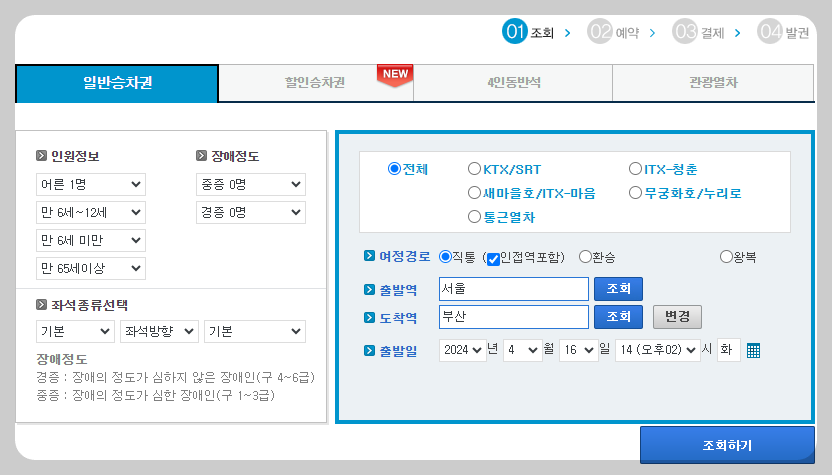Image resolution: width=832 pixels, height=475 pixels.
Task: Click arrow icon beside 장애정도 heading
Action: (201, 156)
